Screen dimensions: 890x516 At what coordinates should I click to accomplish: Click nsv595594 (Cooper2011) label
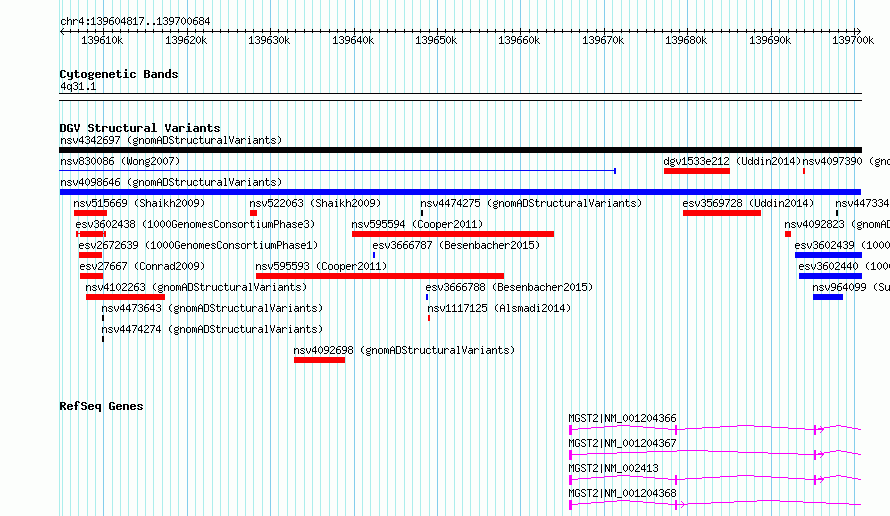(417, 224)
